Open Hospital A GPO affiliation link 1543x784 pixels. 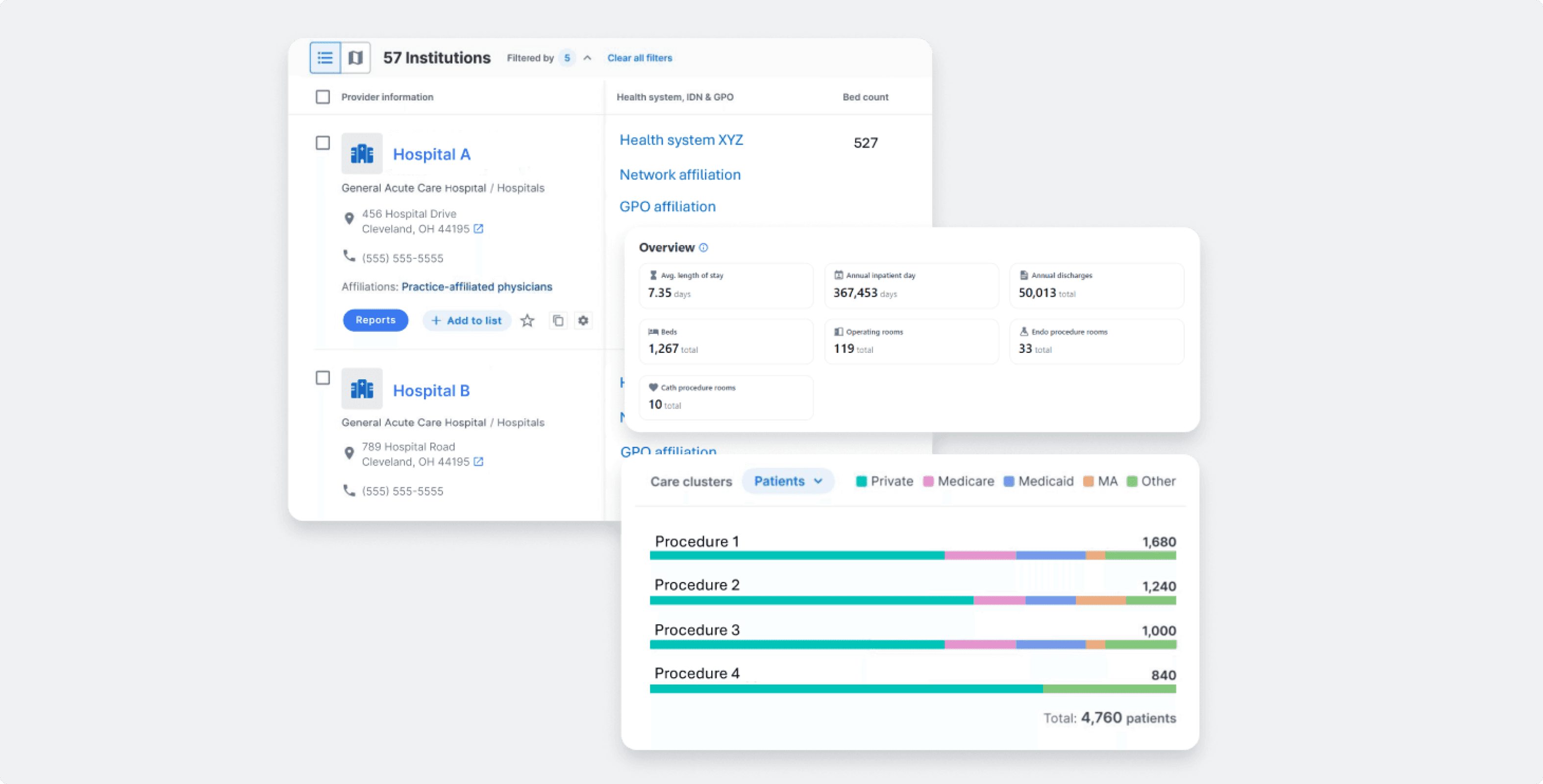[x=667, y=207]
